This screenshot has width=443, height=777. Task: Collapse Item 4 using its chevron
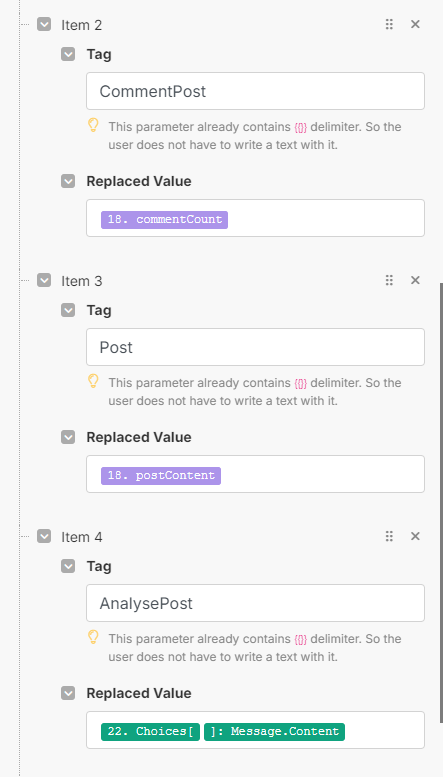(x=44, y=536)
